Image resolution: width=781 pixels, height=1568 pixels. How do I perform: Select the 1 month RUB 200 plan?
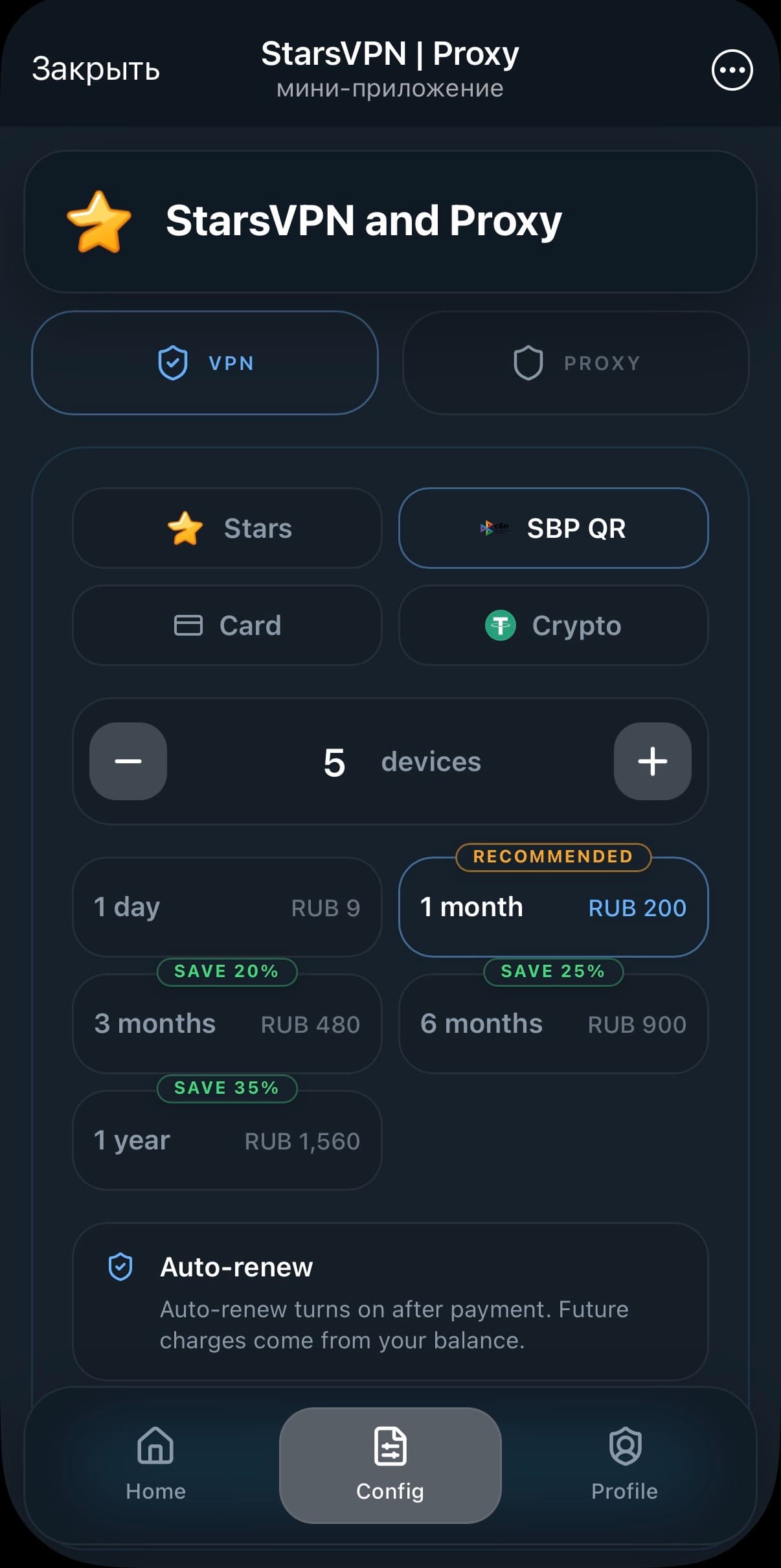(x=554, y=907)
